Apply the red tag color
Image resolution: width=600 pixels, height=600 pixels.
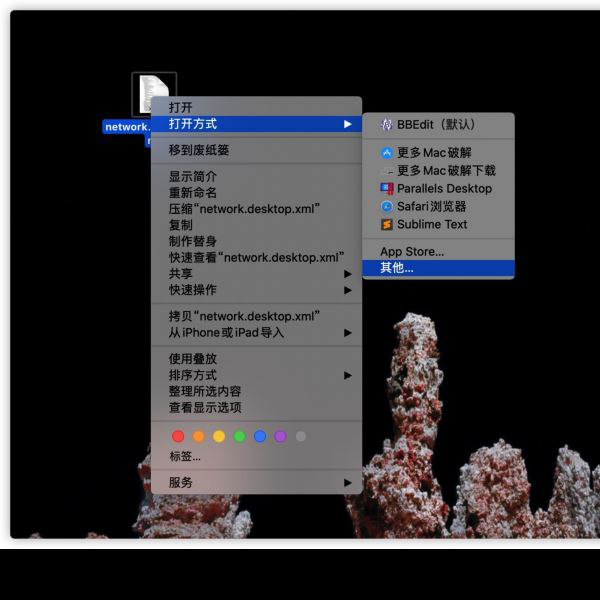tap(178, 436)
